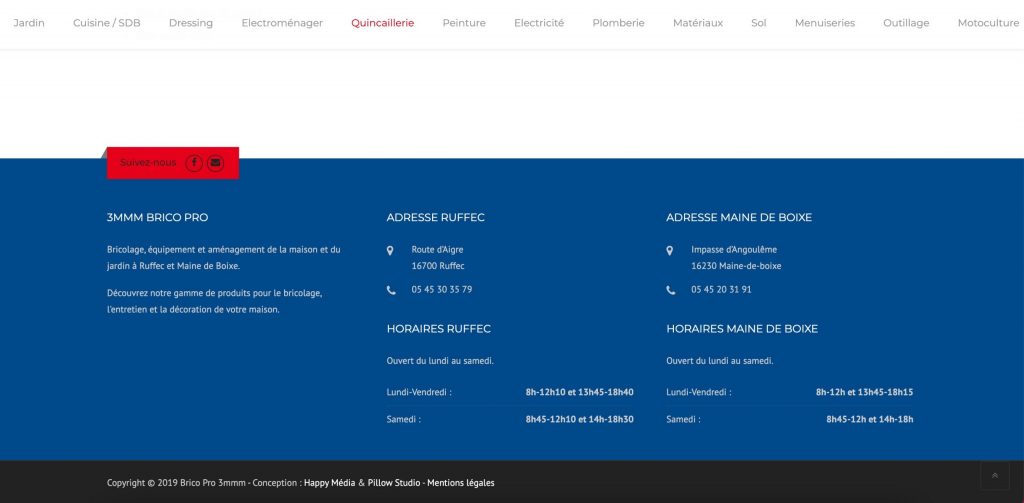Click the Ruffec phone number 05 45 30 35 79
This screenshot has height=503, width=1024.
[441, 290]
